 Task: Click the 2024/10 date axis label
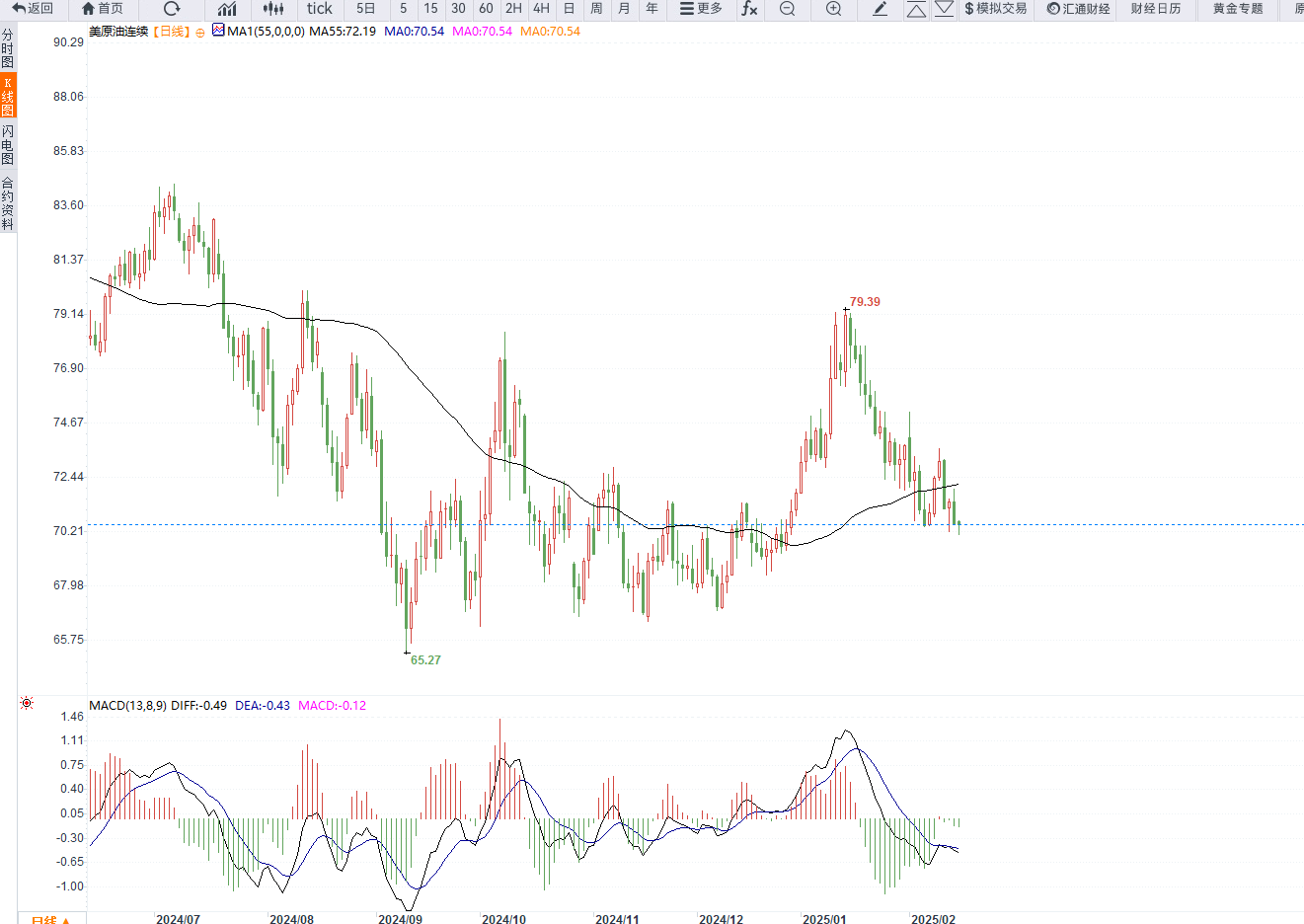503,919
